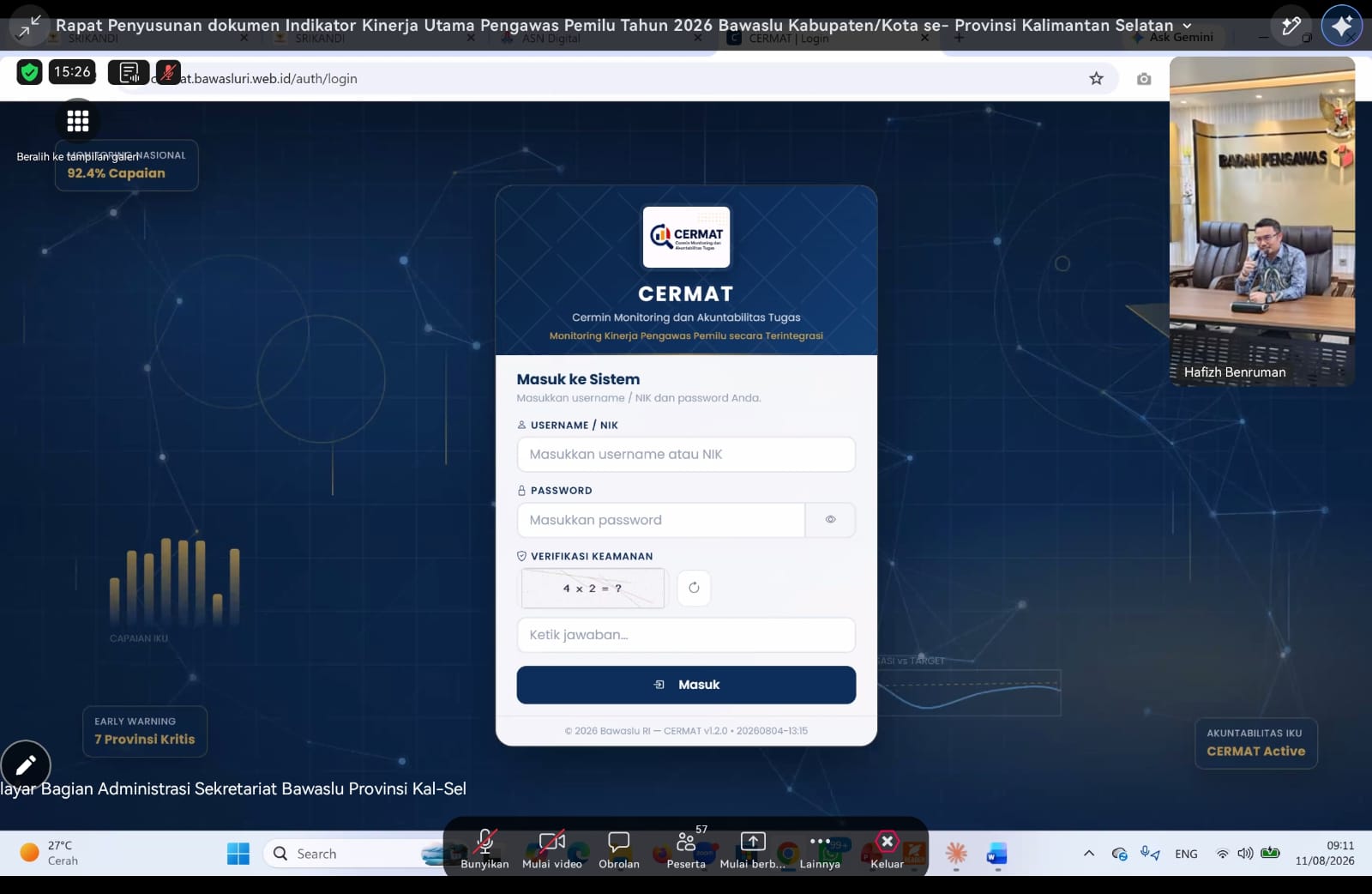
Task: Open the weather widget showing 27°C Cerah
Action: (50, 854)
